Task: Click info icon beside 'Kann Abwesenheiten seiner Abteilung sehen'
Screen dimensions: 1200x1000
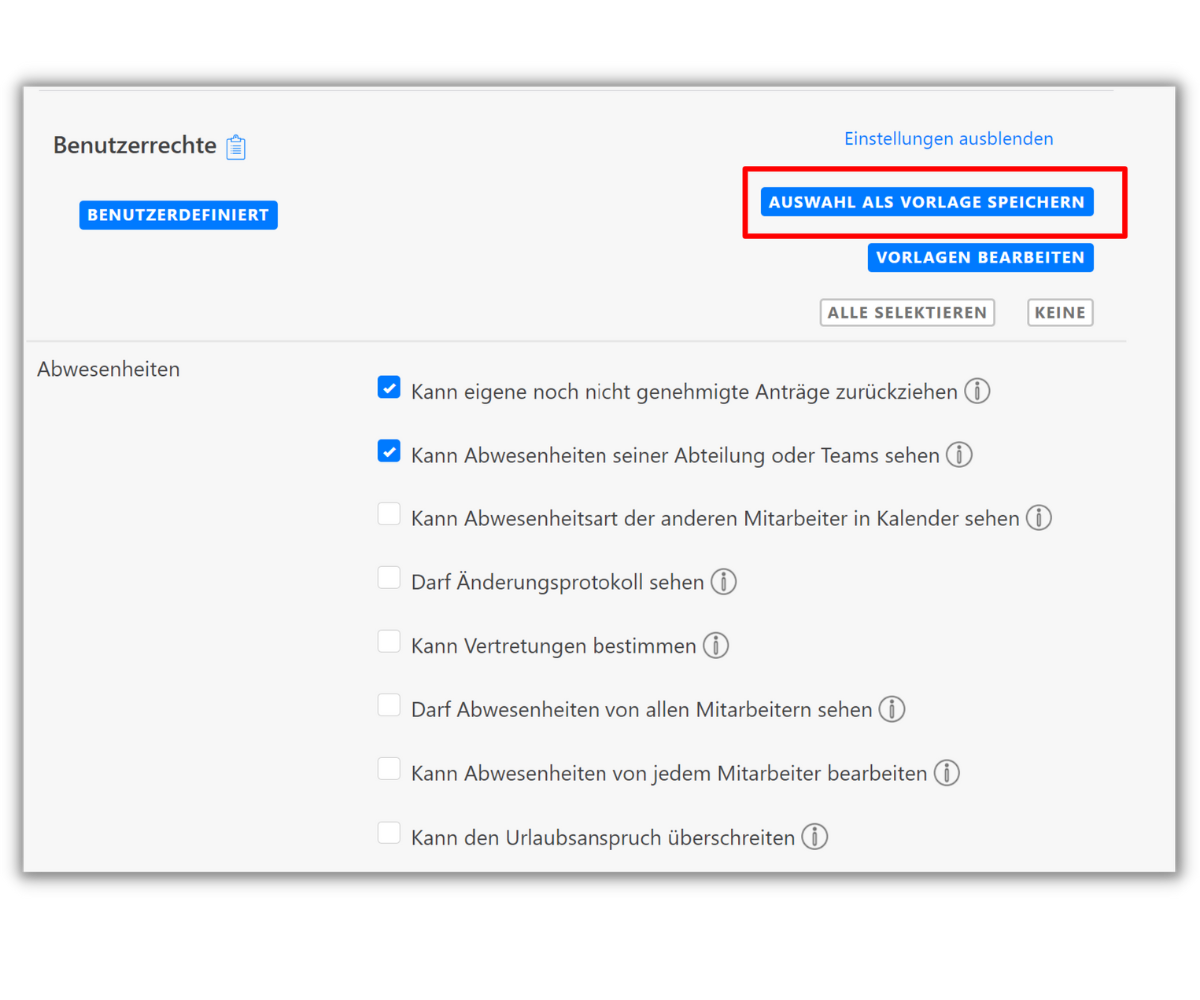Action: [958, 454]
